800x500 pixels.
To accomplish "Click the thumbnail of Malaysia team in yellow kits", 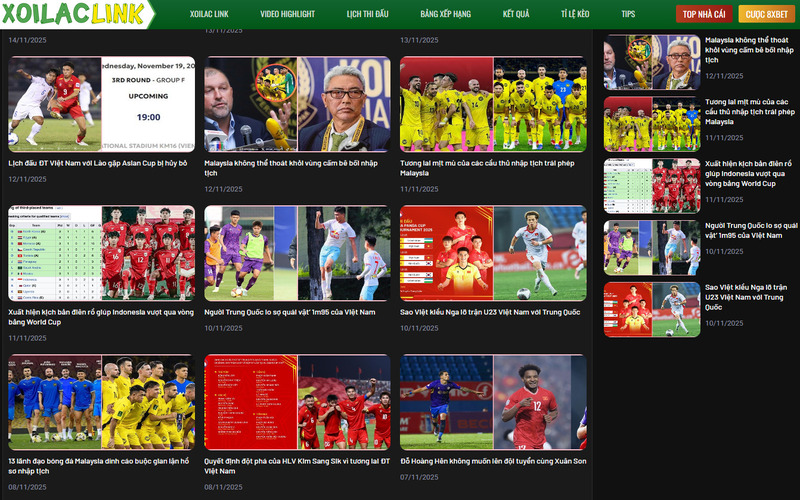I will [493, 104].
